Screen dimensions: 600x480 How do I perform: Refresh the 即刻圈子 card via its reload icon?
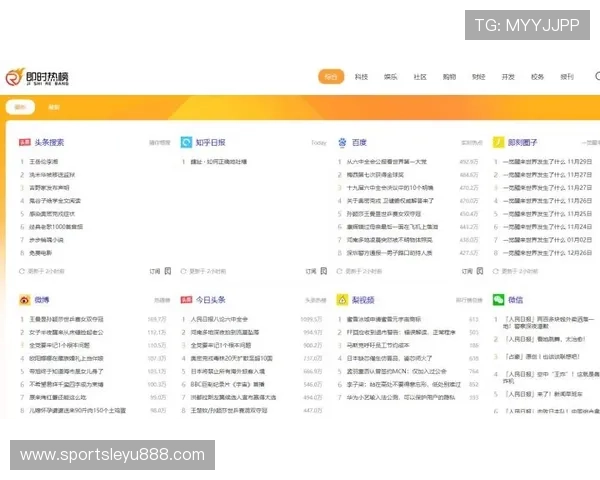[x=496, y=271]
